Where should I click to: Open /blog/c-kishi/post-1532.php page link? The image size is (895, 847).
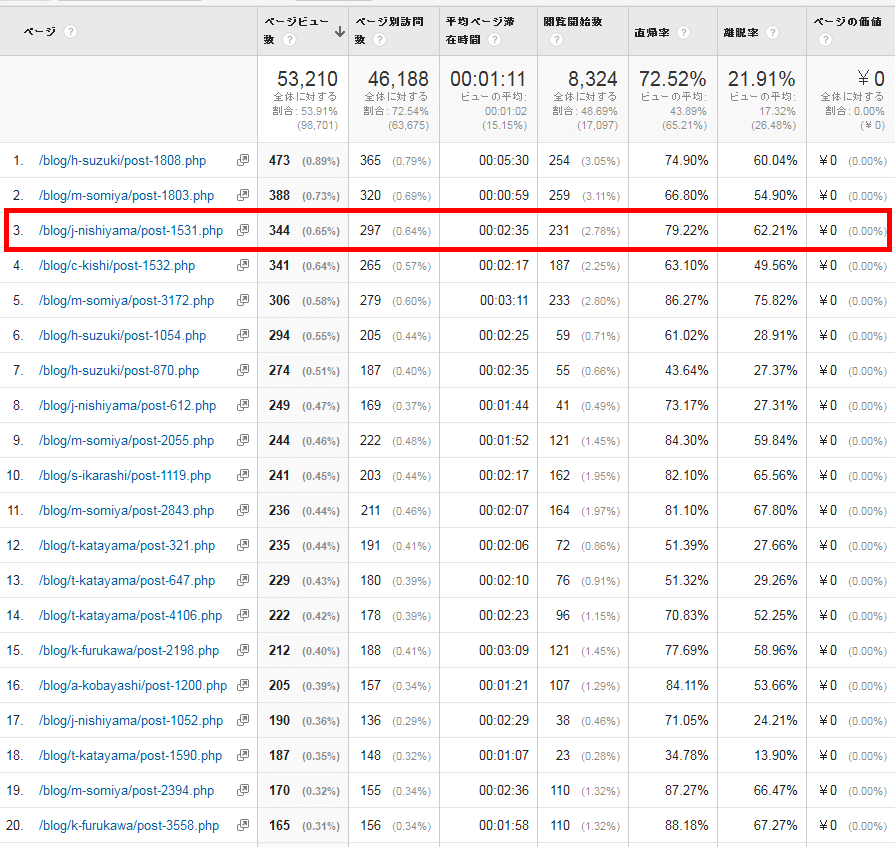pos(116,265)
